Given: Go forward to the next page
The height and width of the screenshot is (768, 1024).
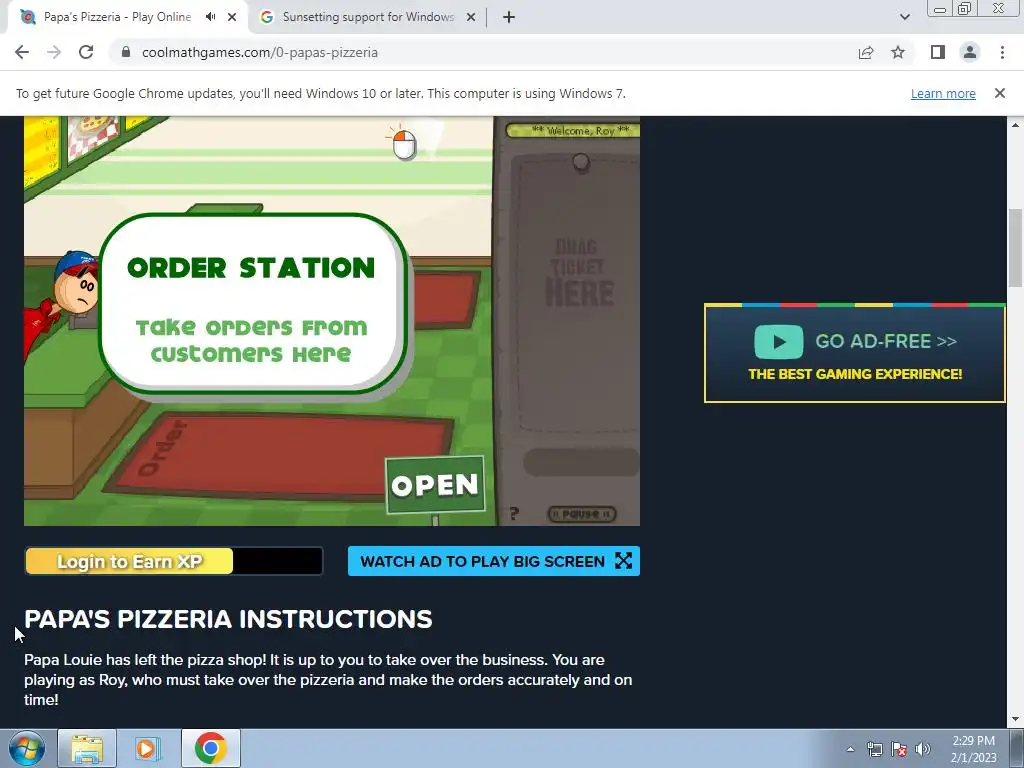Looking at the screenshot, I should tap(54, 52).
